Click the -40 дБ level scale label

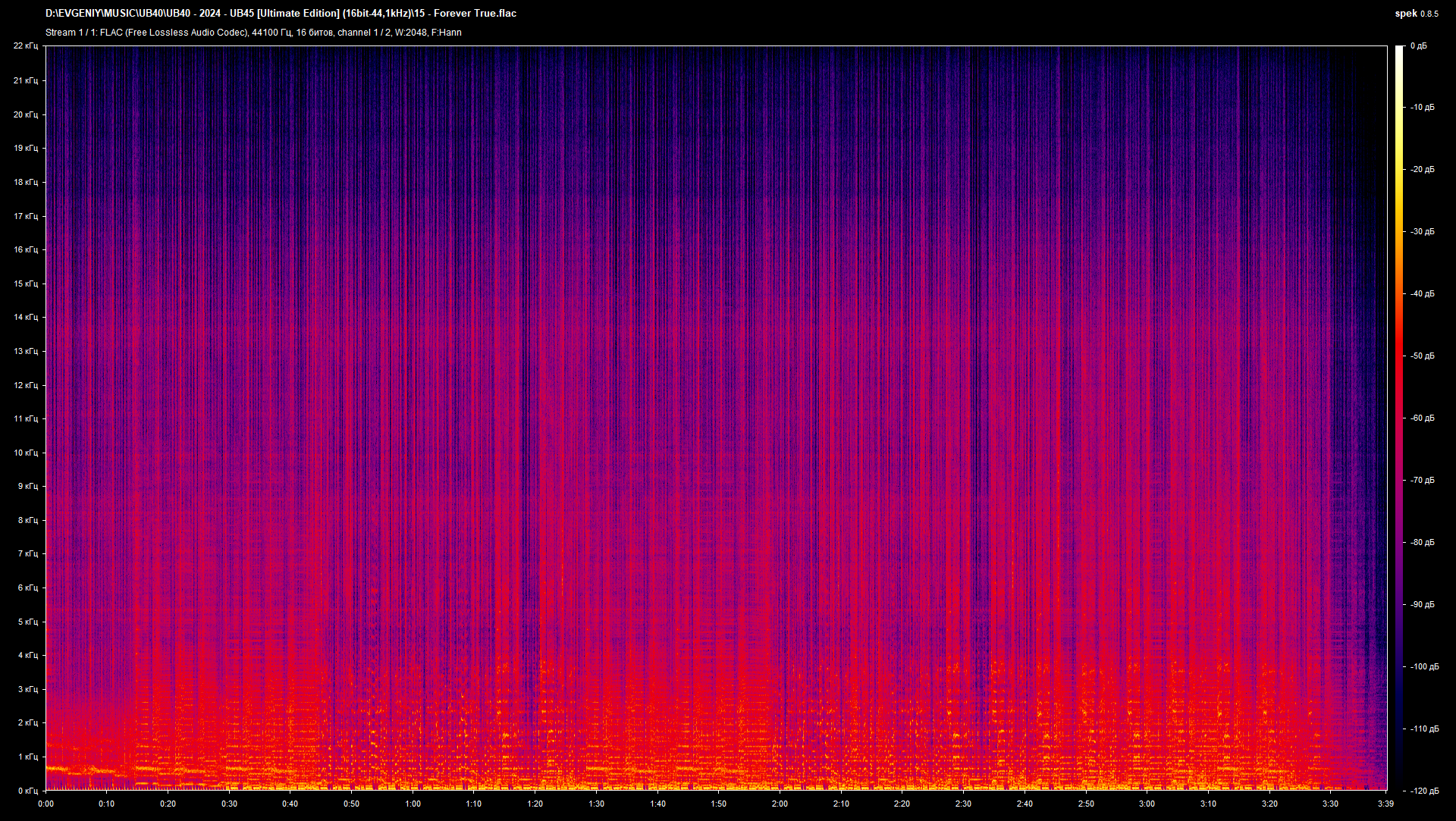point(1423,294)
